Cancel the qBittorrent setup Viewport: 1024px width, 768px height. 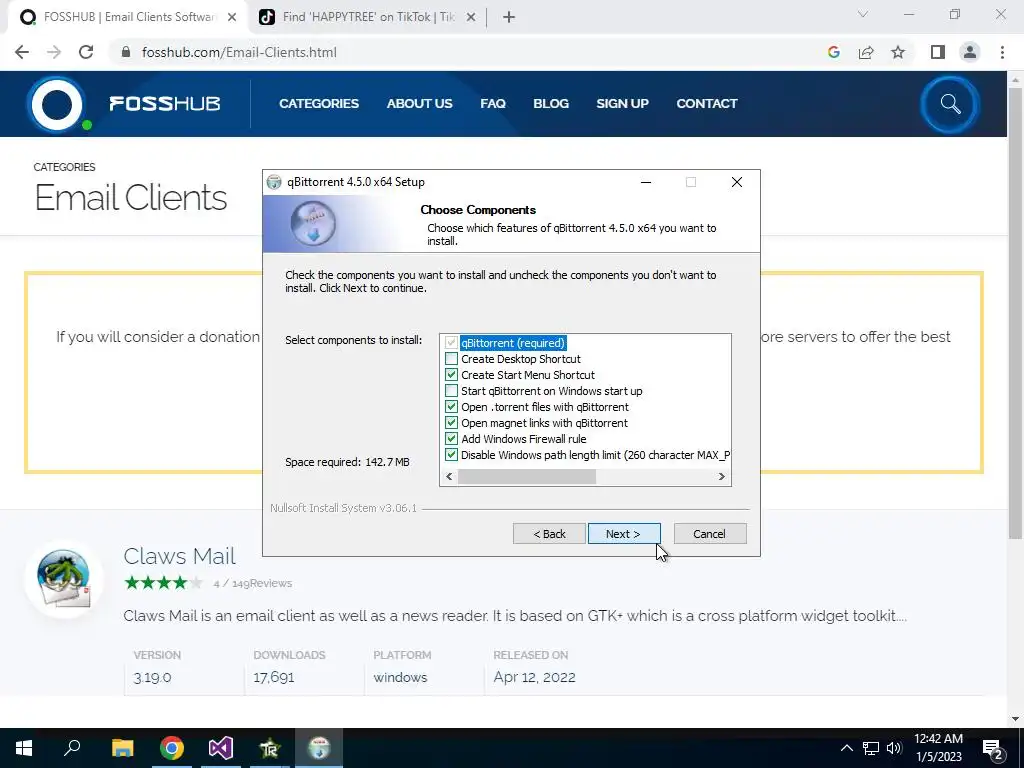pyautogui.click(x=710, y=534)
